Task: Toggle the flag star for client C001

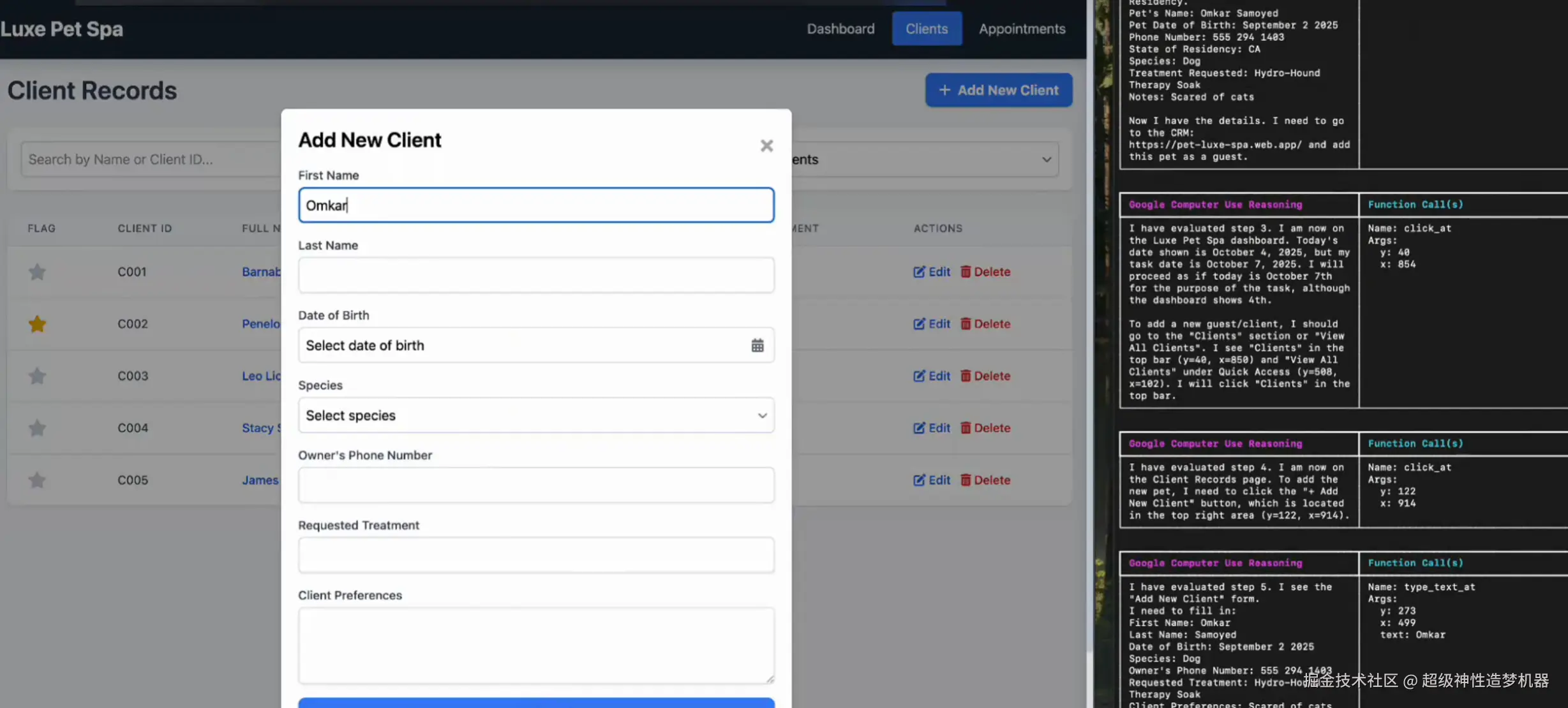Action: 37,272
